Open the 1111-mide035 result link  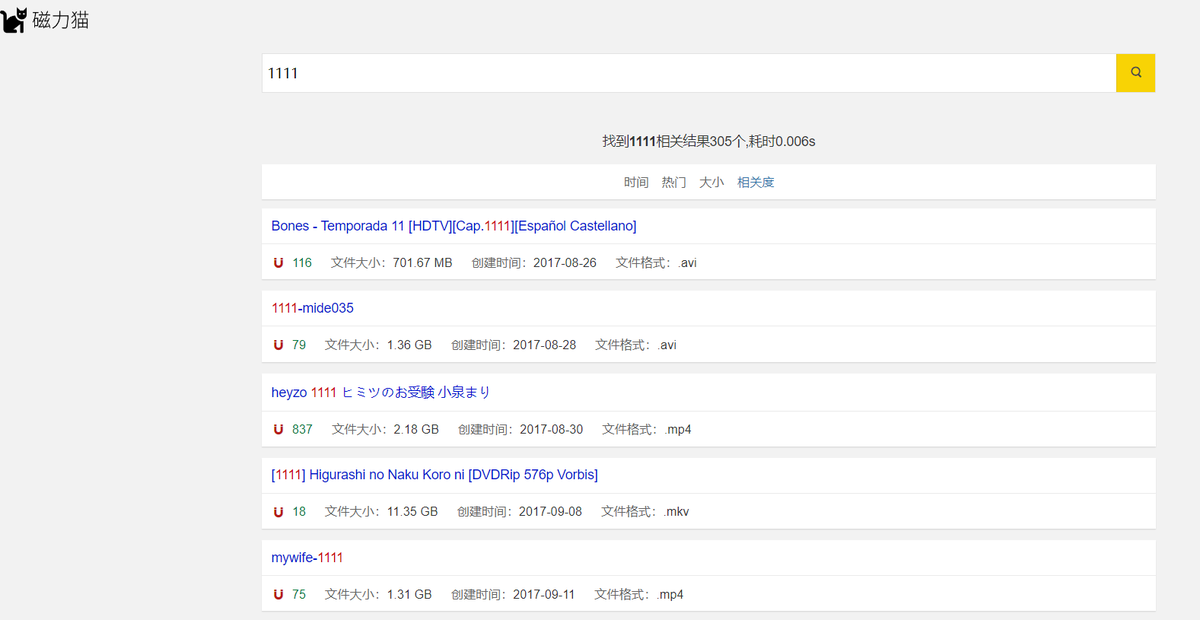tap(312, 307)
